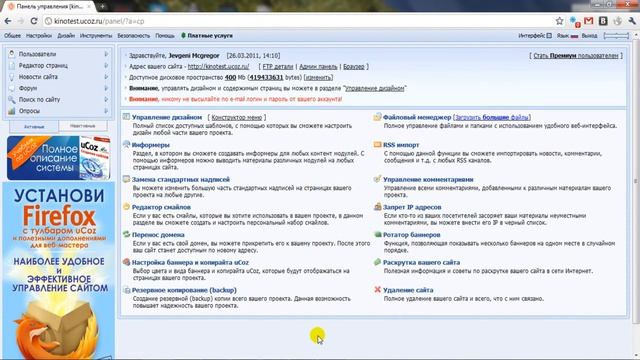
Task: Expand the Пользователи submenu arrow
Action: pos(106,54)
